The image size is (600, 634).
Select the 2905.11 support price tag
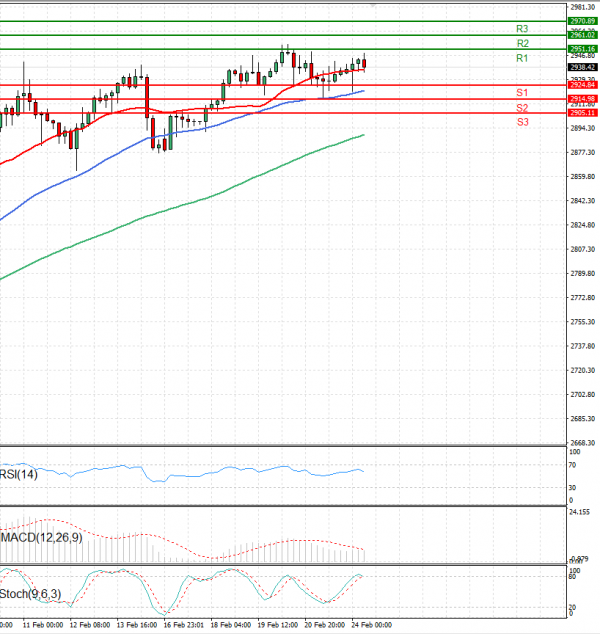[583, 113]
